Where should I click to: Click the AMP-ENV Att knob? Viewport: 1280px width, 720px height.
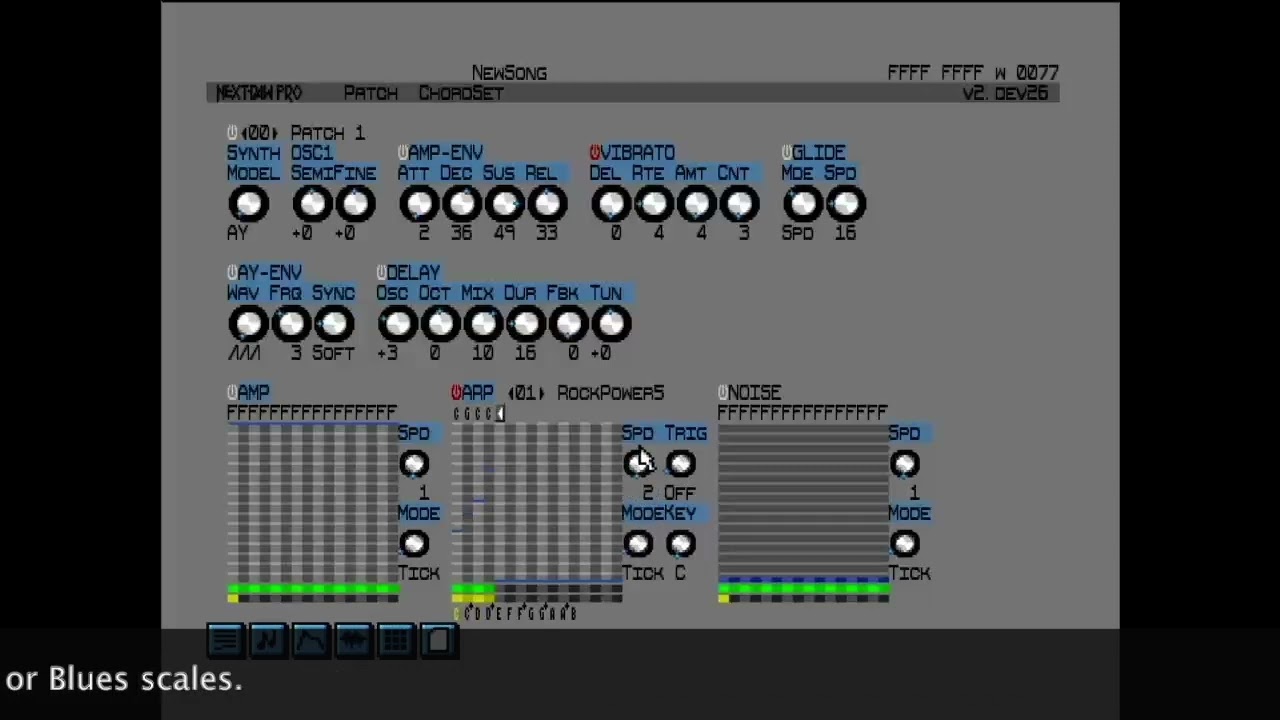(419, 204)
